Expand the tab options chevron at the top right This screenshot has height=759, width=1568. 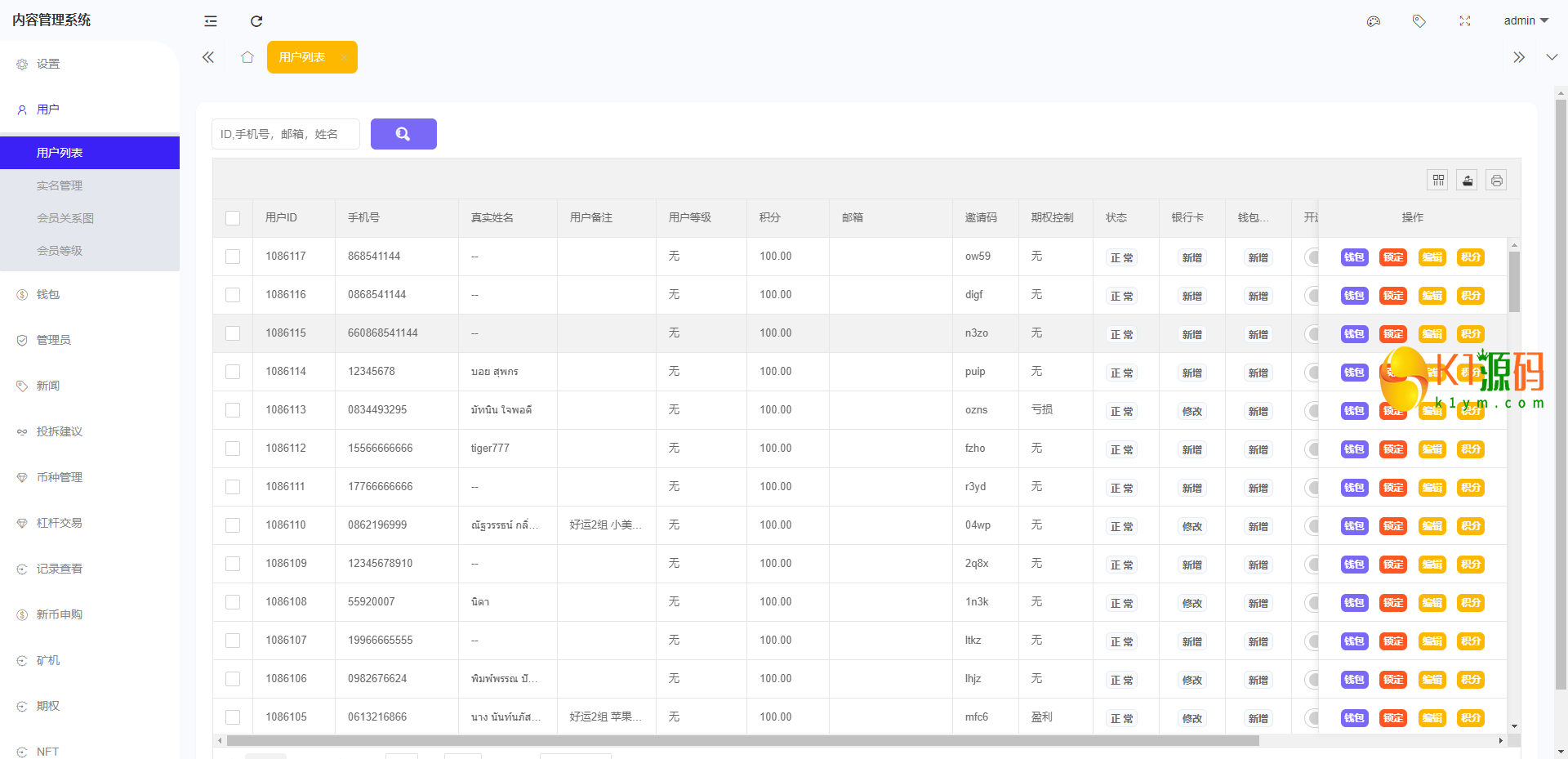[x=1552, y=57]
